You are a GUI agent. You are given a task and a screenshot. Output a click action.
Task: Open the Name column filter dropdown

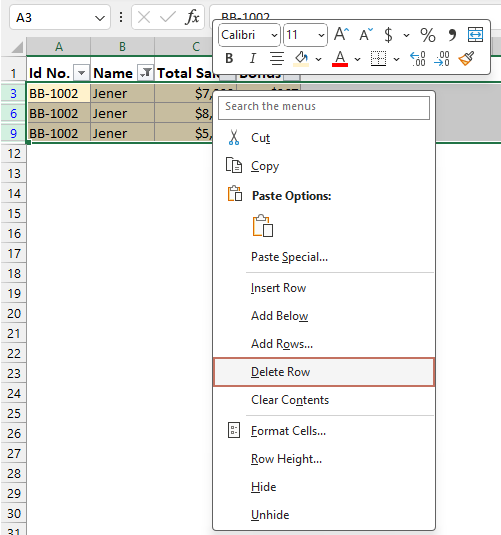(146, 73)
